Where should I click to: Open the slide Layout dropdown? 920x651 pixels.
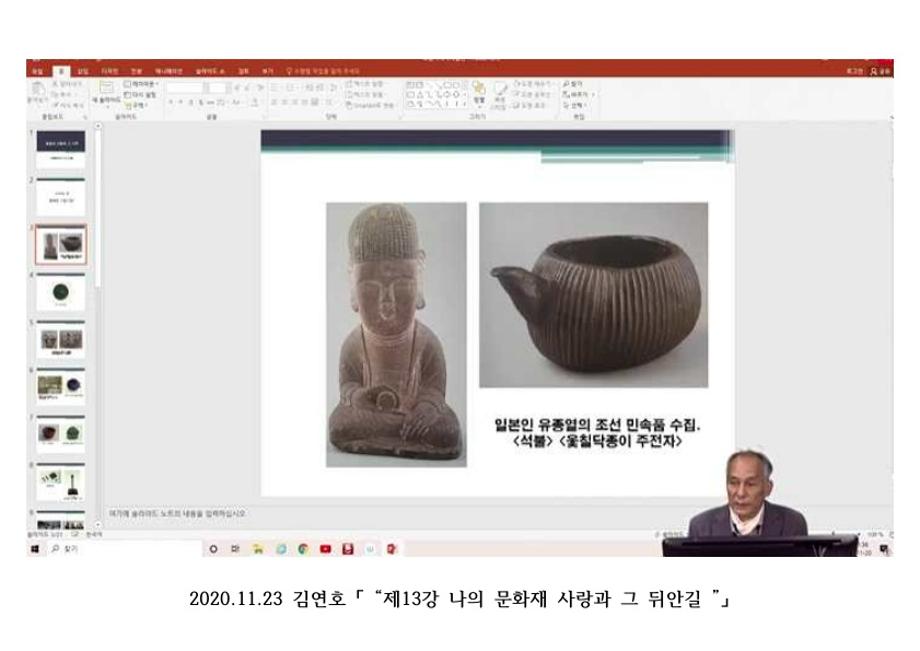[x=139, y=84]
